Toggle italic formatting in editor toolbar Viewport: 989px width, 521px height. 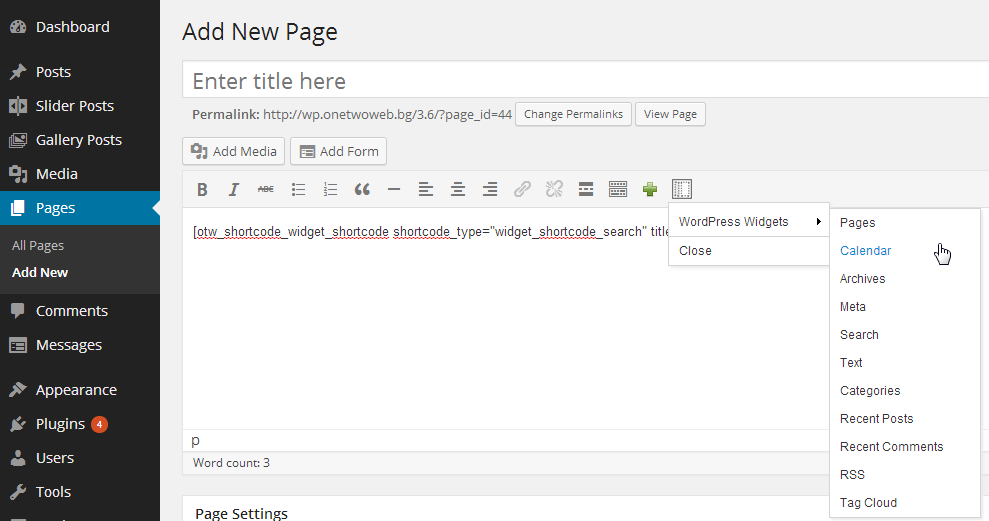click(x=234, y=189)
